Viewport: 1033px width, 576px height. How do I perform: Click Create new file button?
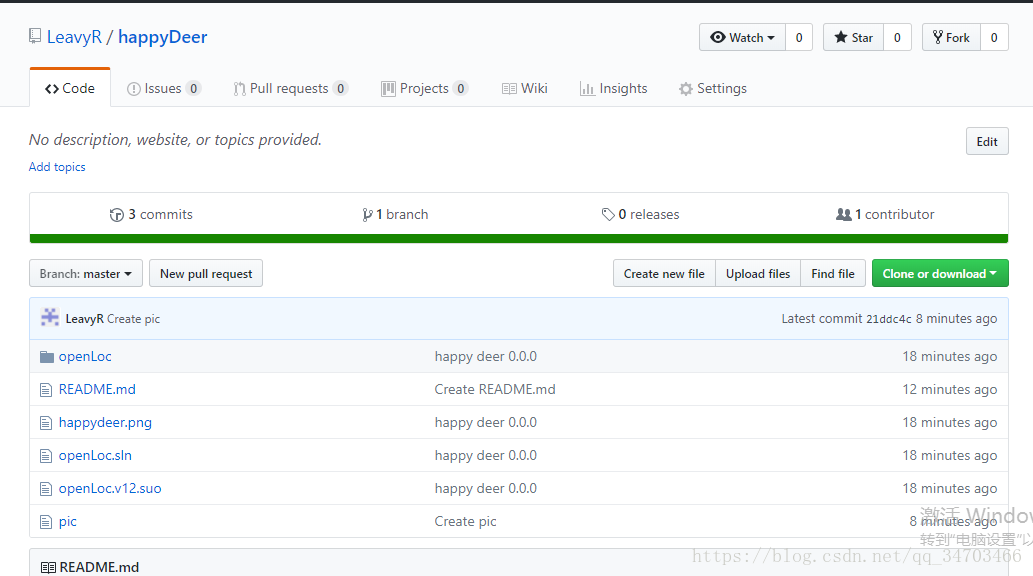[x=664, y=274]
